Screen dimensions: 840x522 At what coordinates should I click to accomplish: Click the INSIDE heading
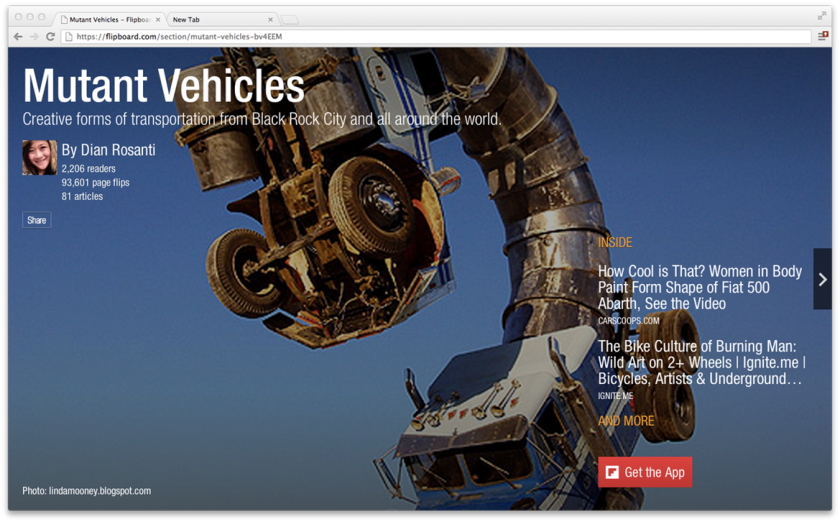point(615,242)
